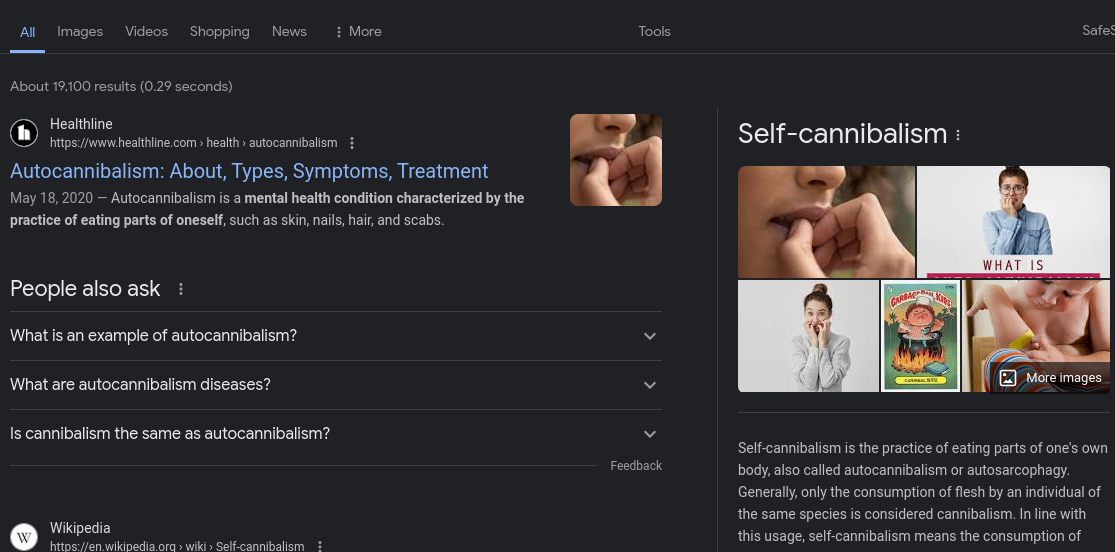Image resolution: width=1115 pixels, height=552 pixels.
Task: Open the Healthline result thumbnail image
Action: coord(616,160)
